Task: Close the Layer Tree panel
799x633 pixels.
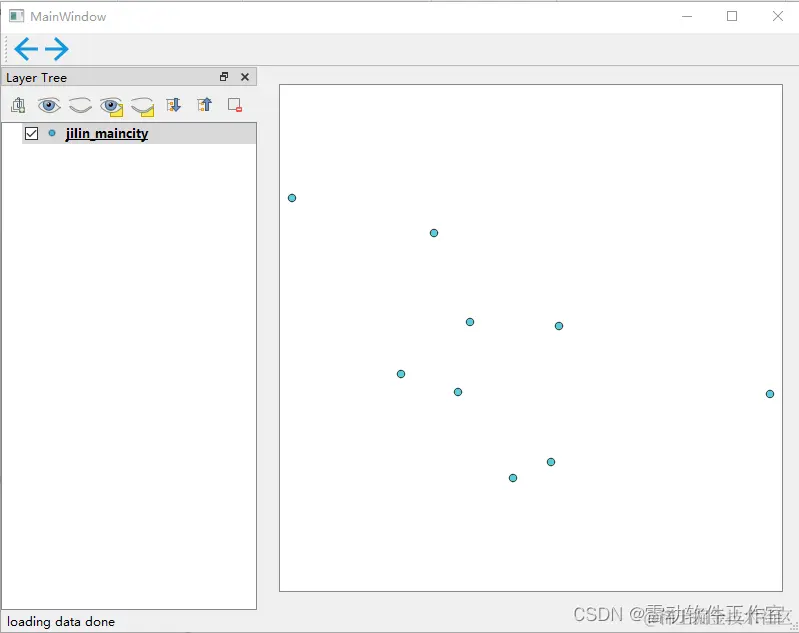Action: point(245,77)
